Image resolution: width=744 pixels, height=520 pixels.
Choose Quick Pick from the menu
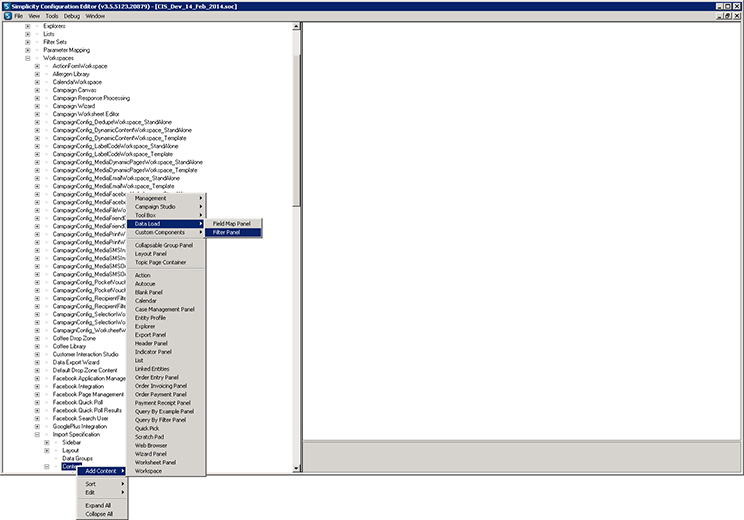(x=166, y=428)
